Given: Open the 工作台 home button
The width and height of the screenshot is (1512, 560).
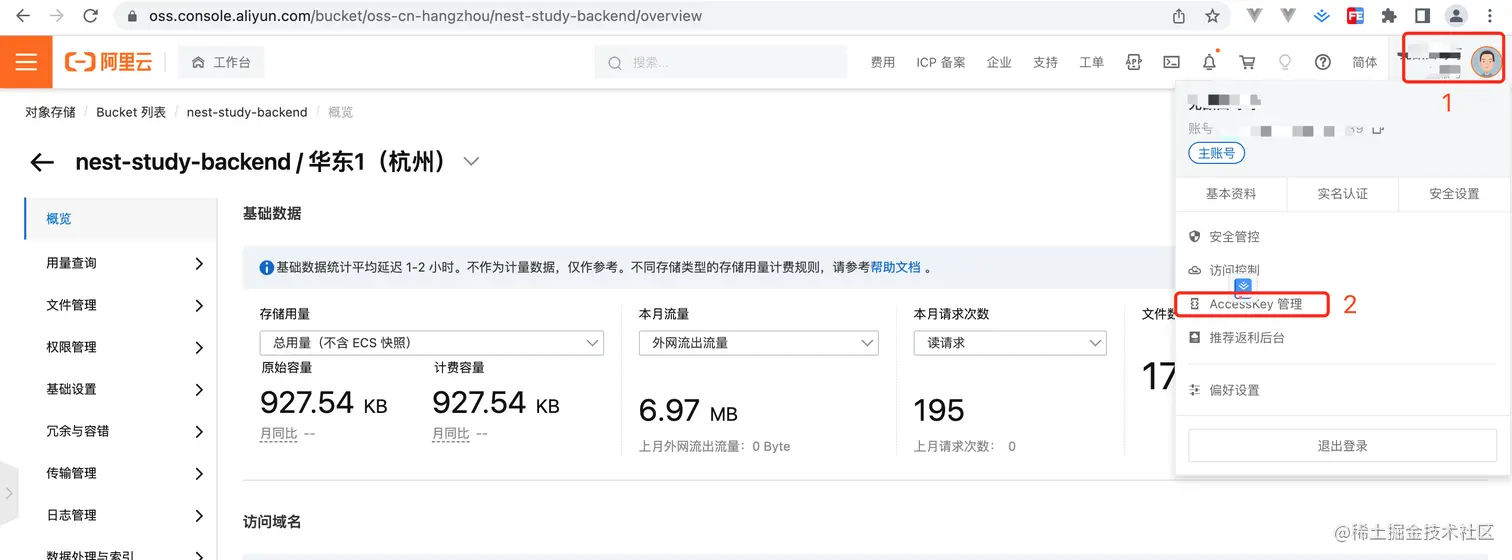Looking at the screenshot, I should [x=221, y=62].
